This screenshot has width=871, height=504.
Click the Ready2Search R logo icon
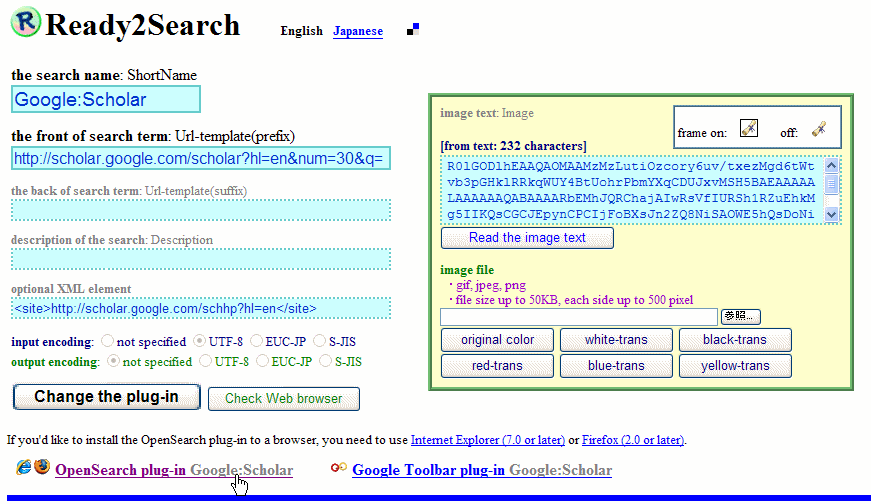(26, 22)
